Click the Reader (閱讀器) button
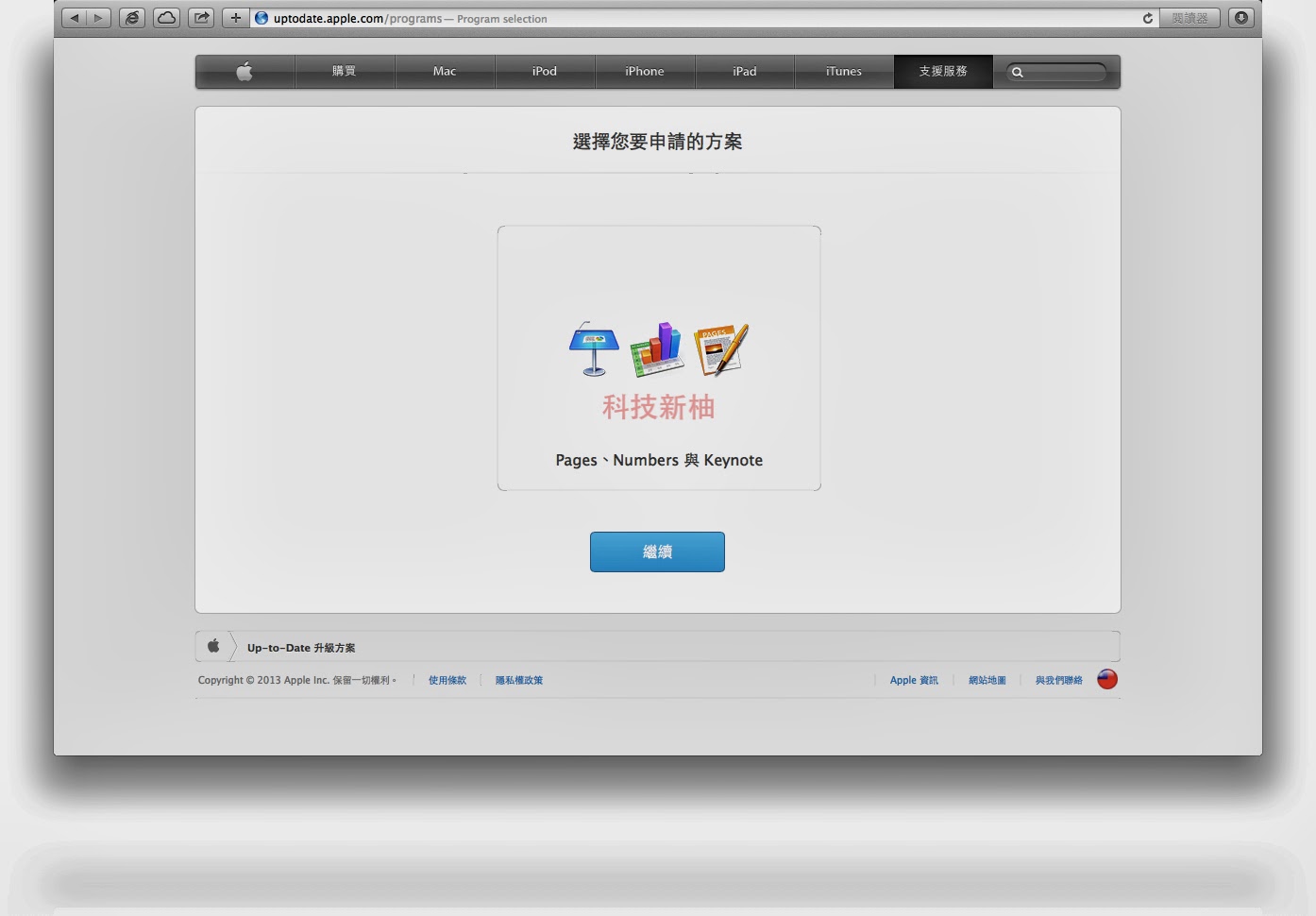This screenshot has width=1316, height=916. coord(1189,18)
